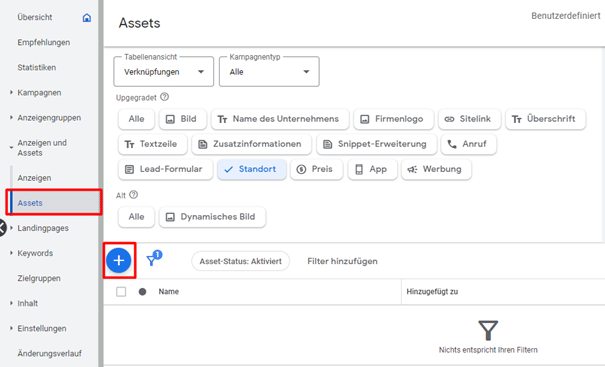
Task: Open Anzeigen sub-item in sidebar
Action: coord(34,178)
